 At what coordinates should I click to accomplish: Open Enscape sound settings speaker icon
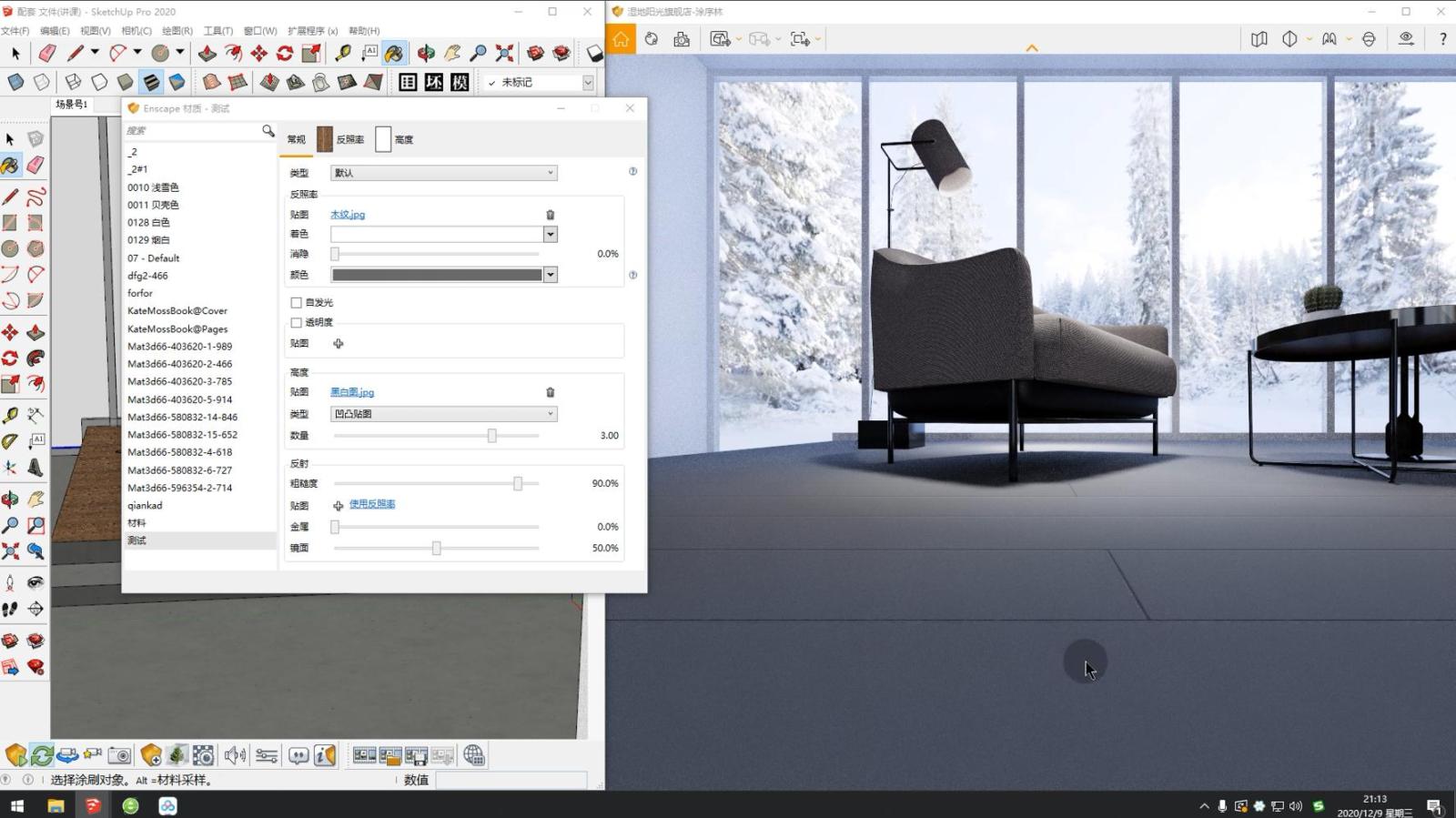(x=235, y=755)
